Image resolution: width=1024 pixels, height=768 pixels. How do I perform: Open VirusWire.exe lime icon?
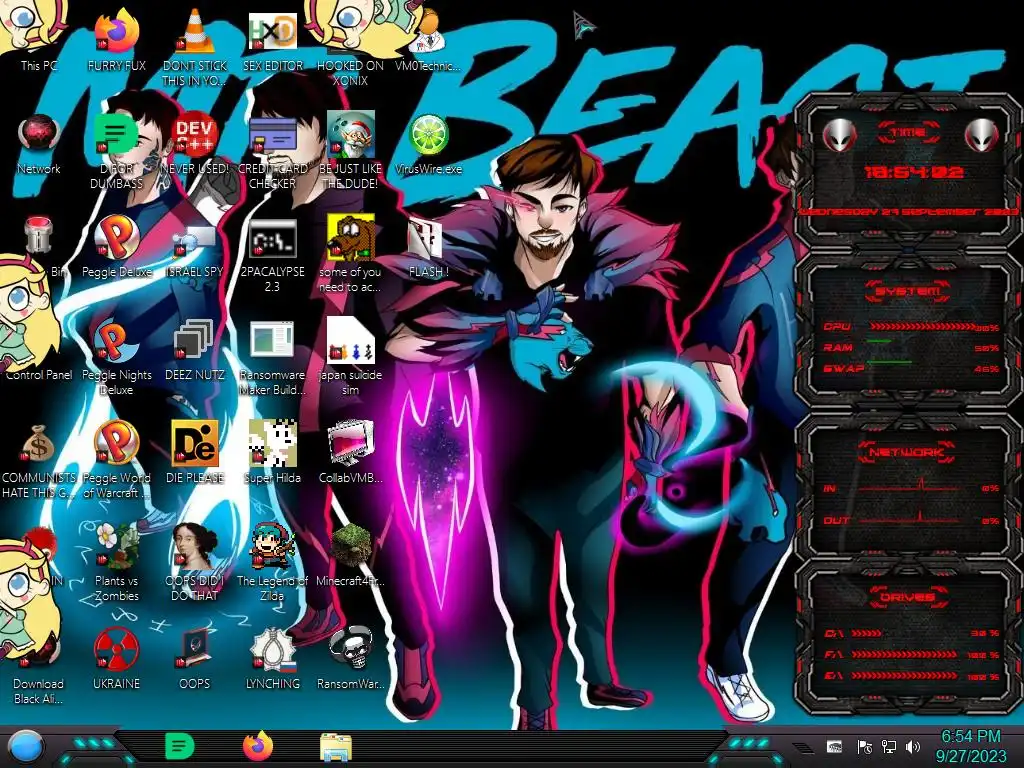(428, 144)
